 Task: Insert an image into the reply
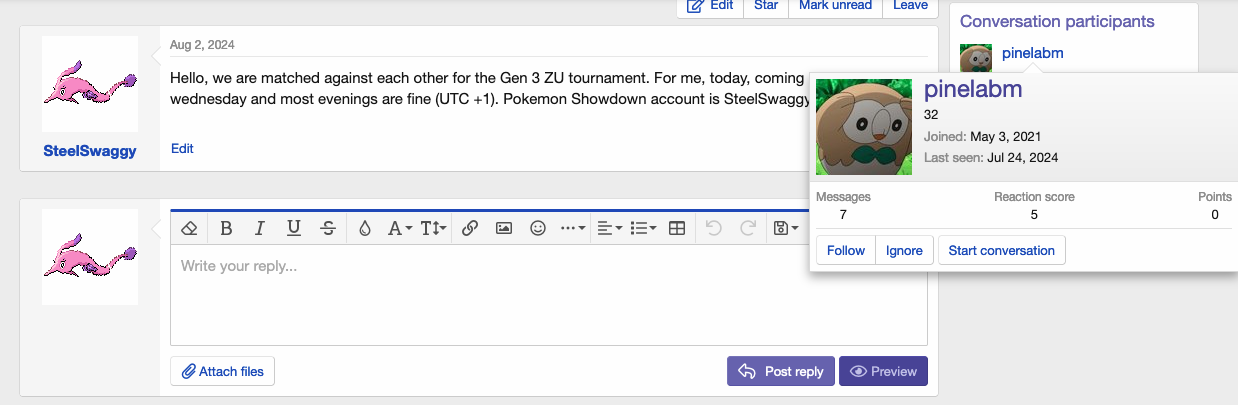click(x=504, y=228)
